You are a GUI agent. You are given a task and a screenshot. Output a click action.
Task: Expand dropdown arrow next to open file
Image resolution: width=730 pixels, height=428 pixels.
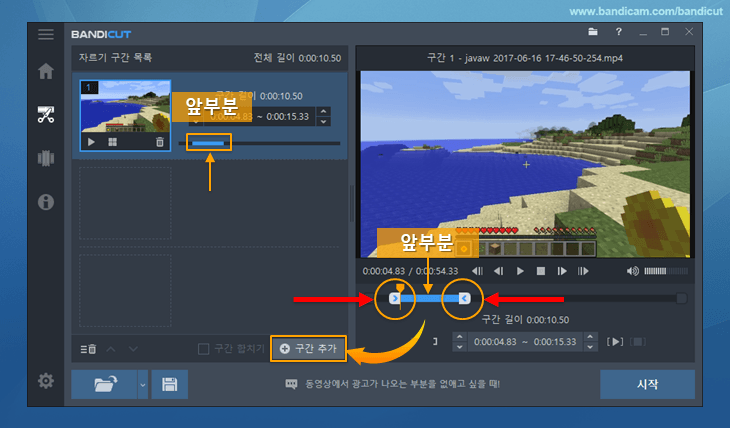143,384
